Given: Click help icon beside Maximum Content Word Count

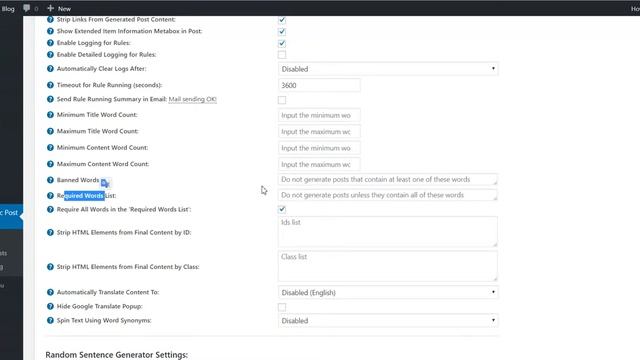Looking at the screenshot, I should pyautogui.click(x=50, y=164).
